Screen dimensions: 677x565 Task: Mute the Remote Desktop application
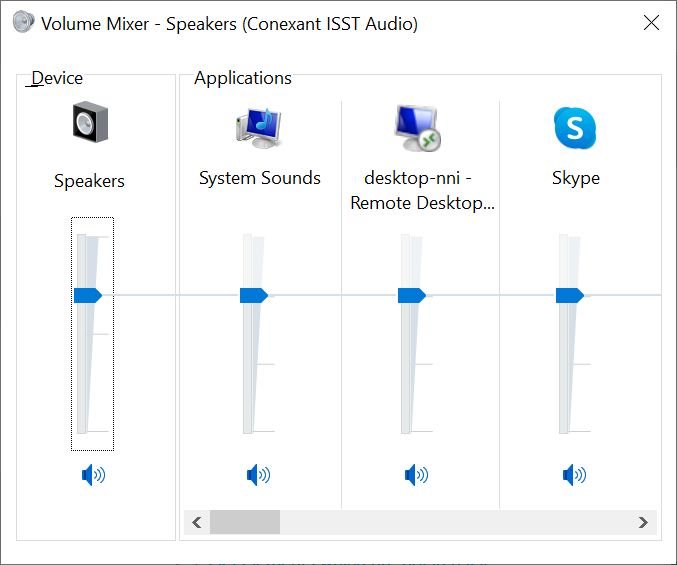pyautogui.click(x=416, y=475)
